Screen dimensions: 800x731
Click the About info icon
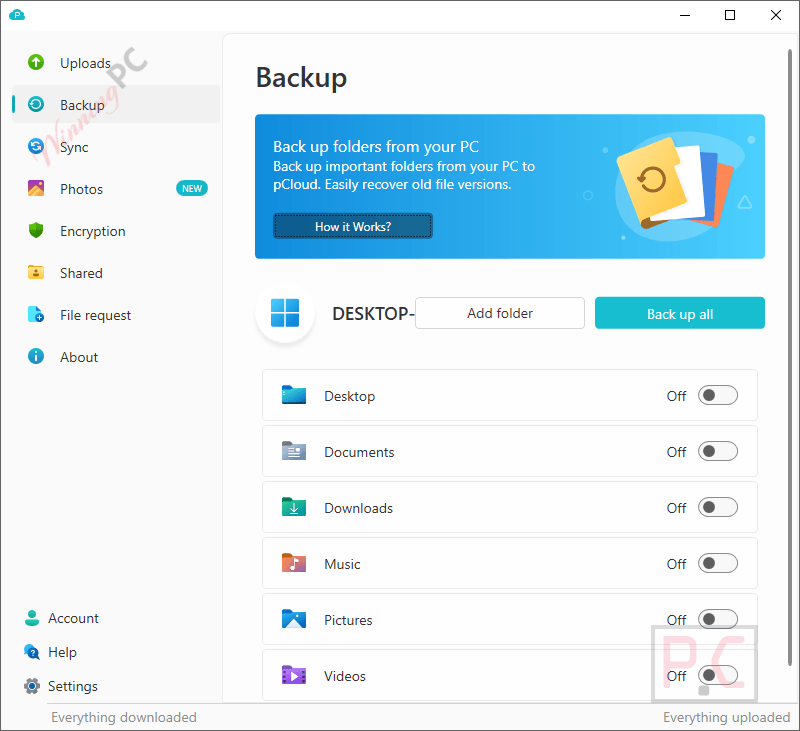click(36, 356)
